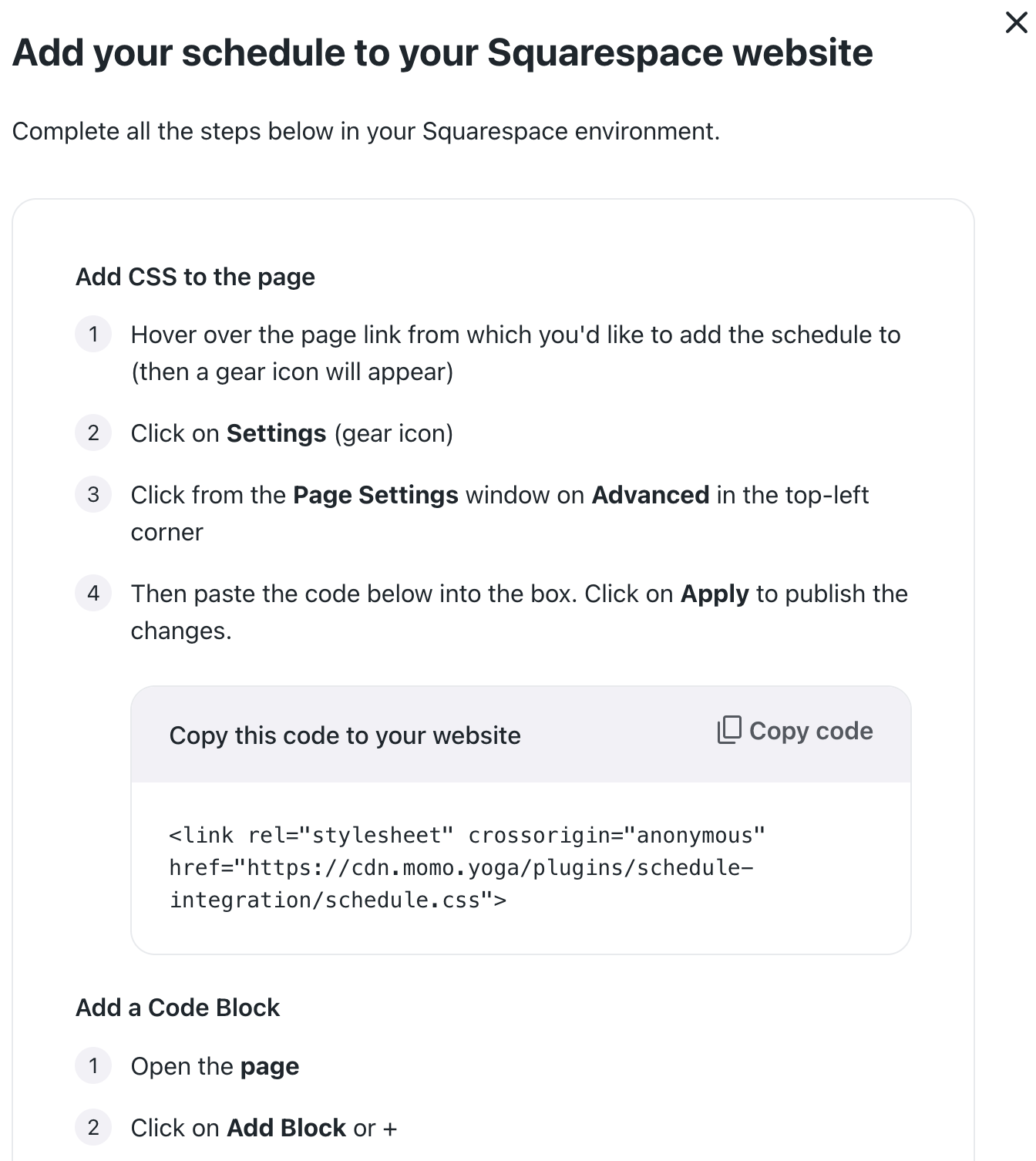The width and height of the screenshot is (1036, 1161).
Task: Click the clipboard copy icon
Action: click(x=729, y=730)
